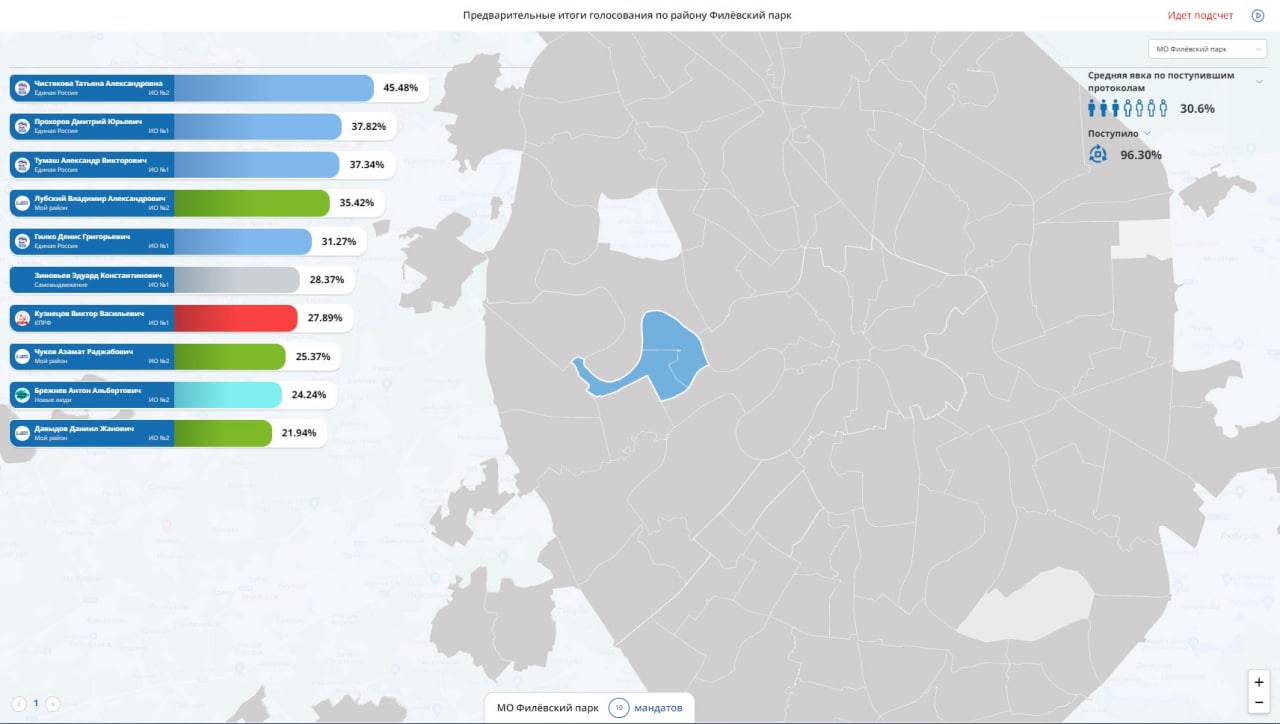The height and width of the screenshot is (724, 1280).
Task: Go to the previous candidates page arrow
Action: [x=19, y=703]
